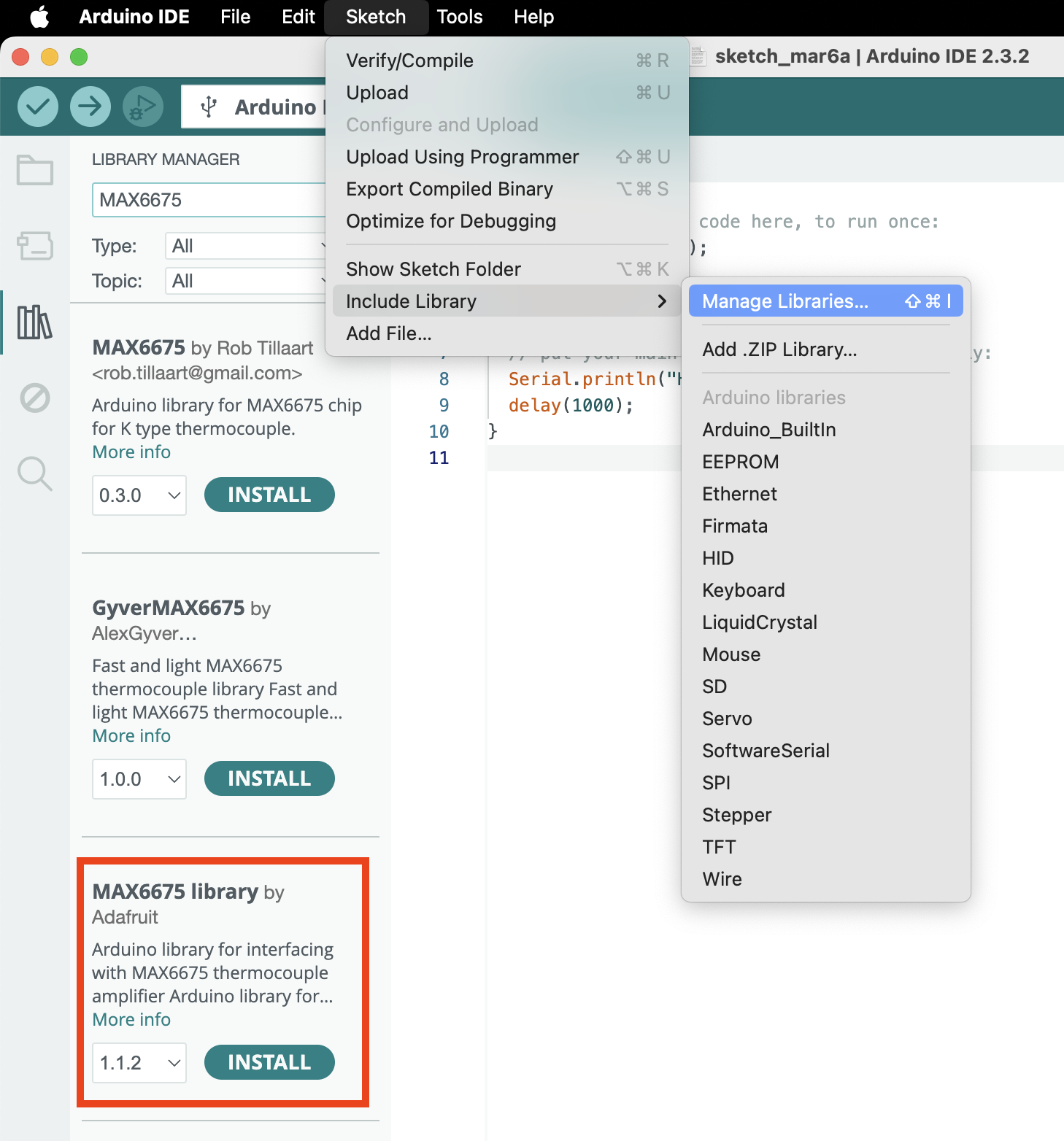Screen dimensions: 1064x1141
Task: Include the SPI library
Action: (826, 783)
